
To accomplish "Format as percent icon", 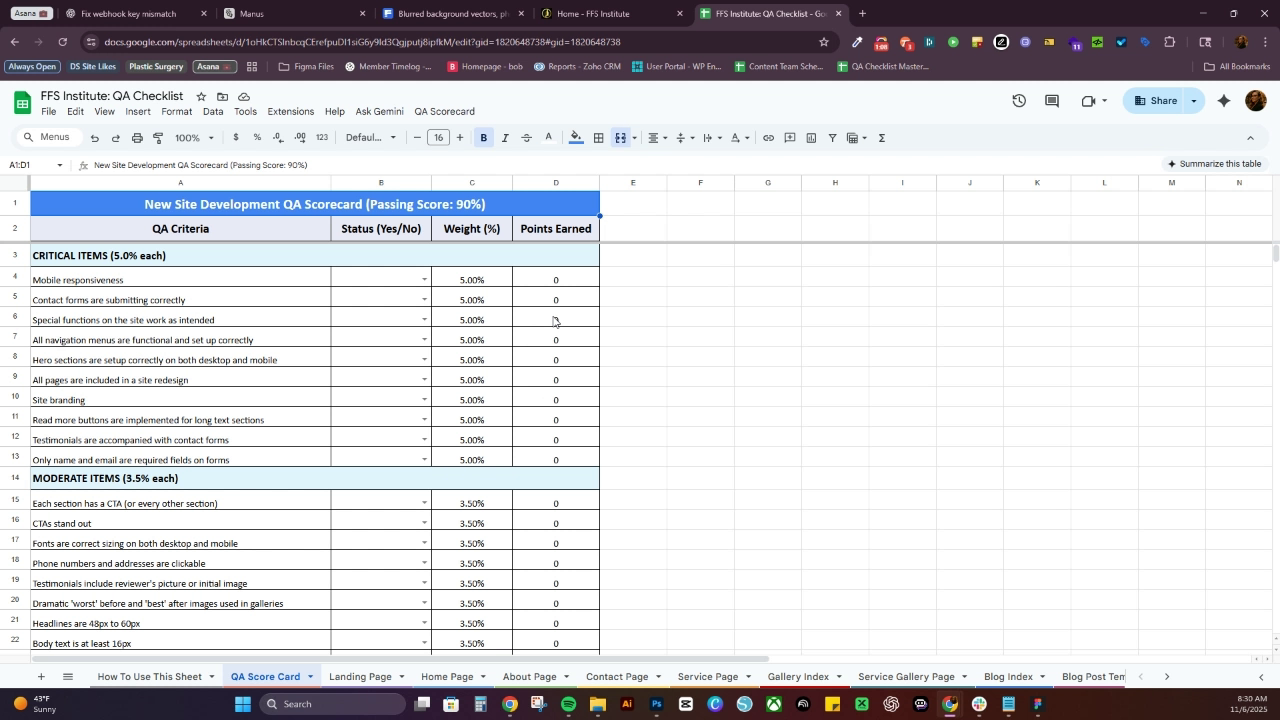I will 257,138.
